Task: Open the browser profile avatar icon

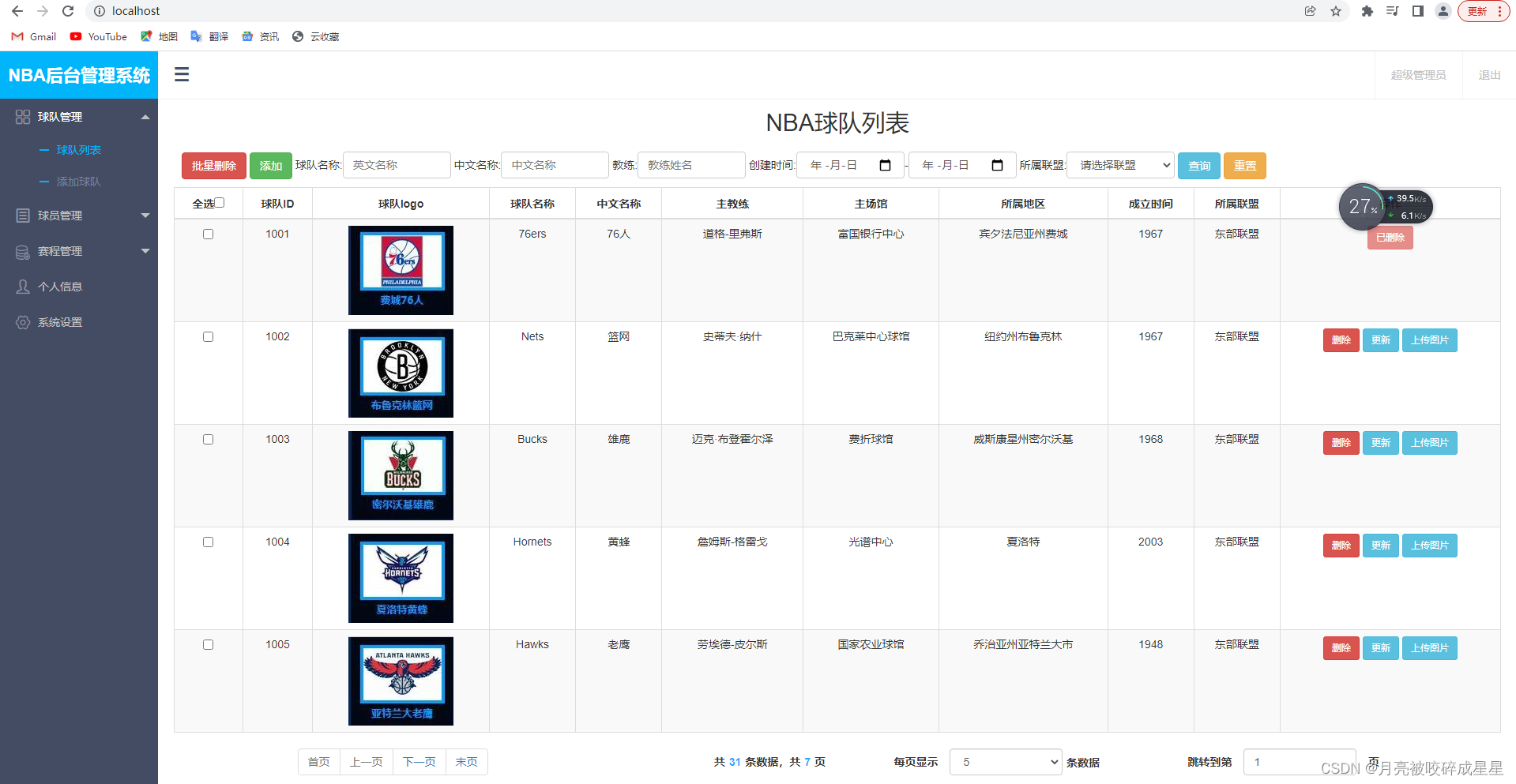Action: pyautogui.click(x=1443, y=11)
